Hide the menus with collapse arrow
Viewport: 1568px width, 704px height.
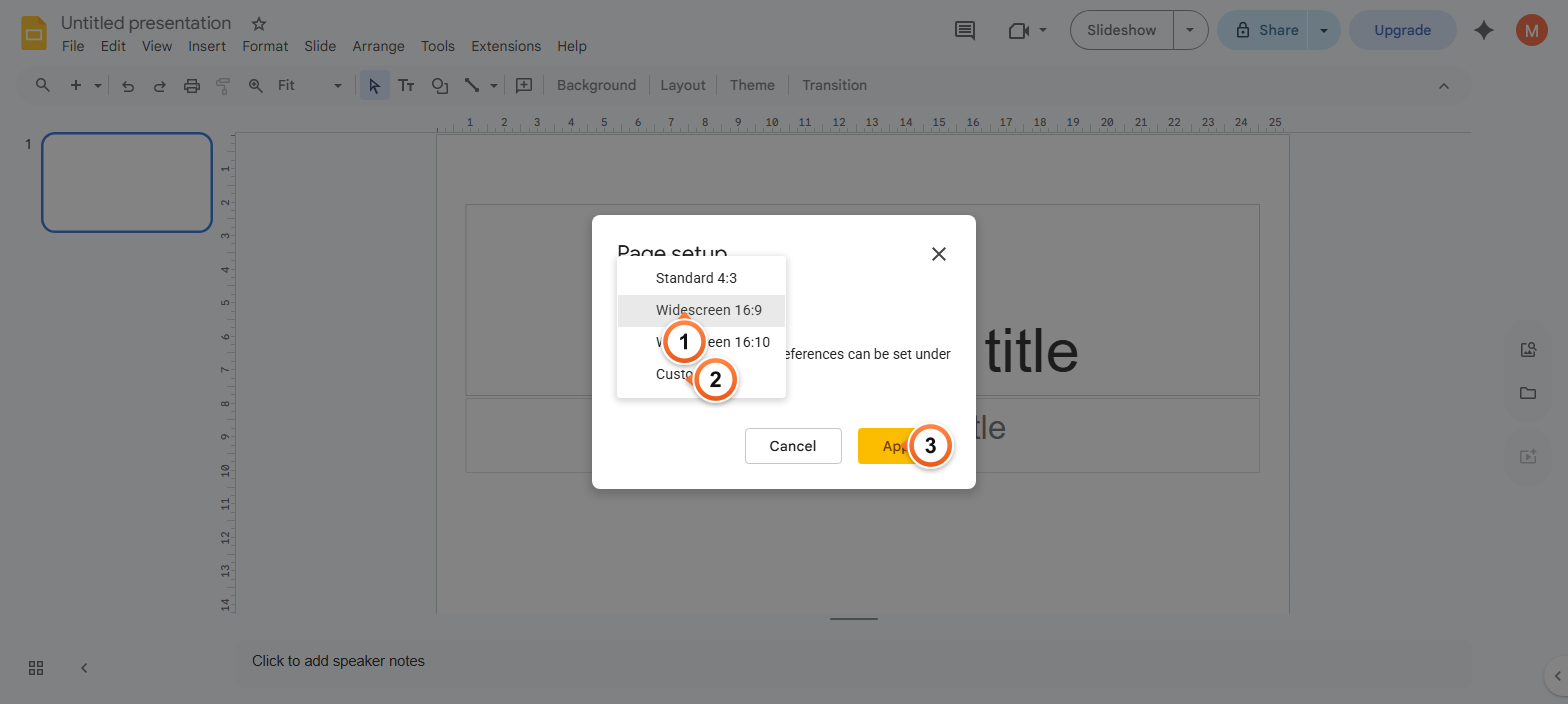pos(1443,86)
